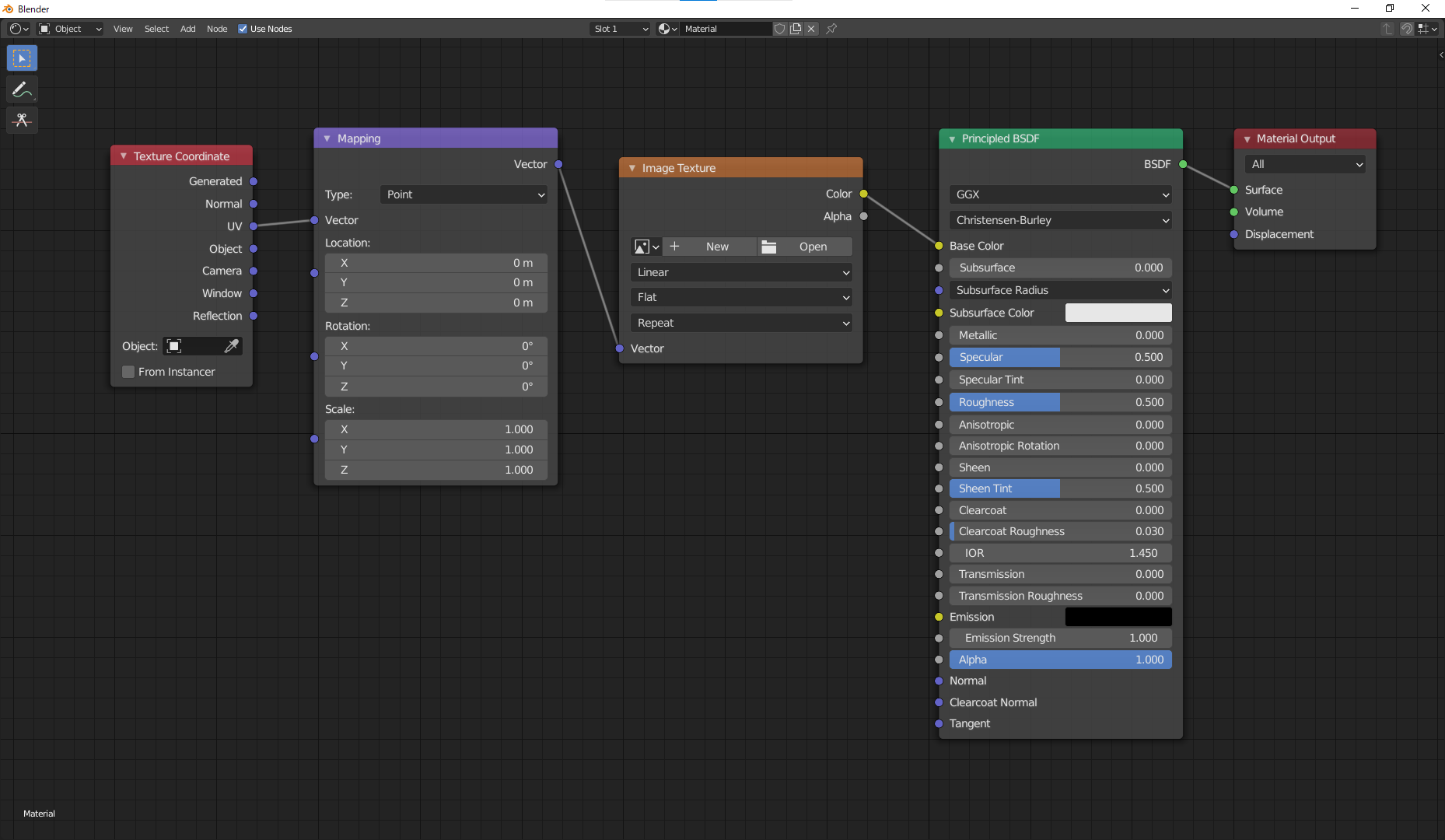Viewport: 1445px width, 840px height.
Task: Click the Emission color swatch
Action: [1118, 617]
